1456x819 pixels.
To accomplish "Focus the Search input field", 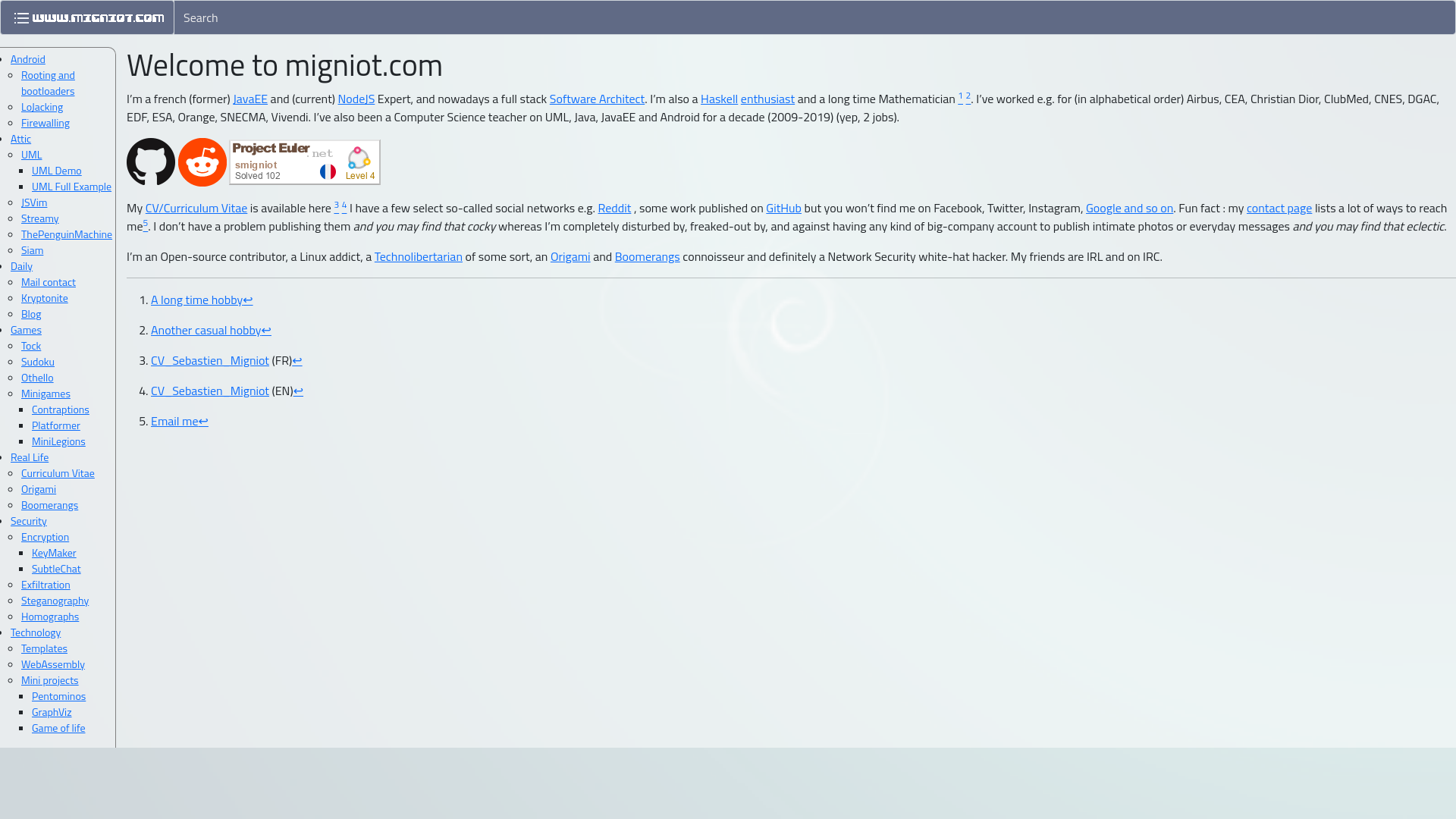I will coord(814,17).
